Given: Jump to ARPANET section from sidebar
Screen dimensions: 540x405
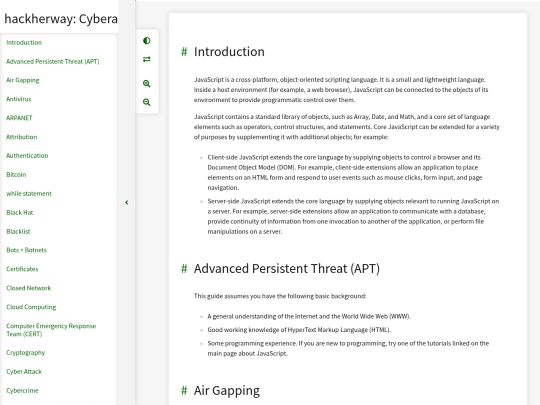Looking at the screenshot, I should coord(19,118).
